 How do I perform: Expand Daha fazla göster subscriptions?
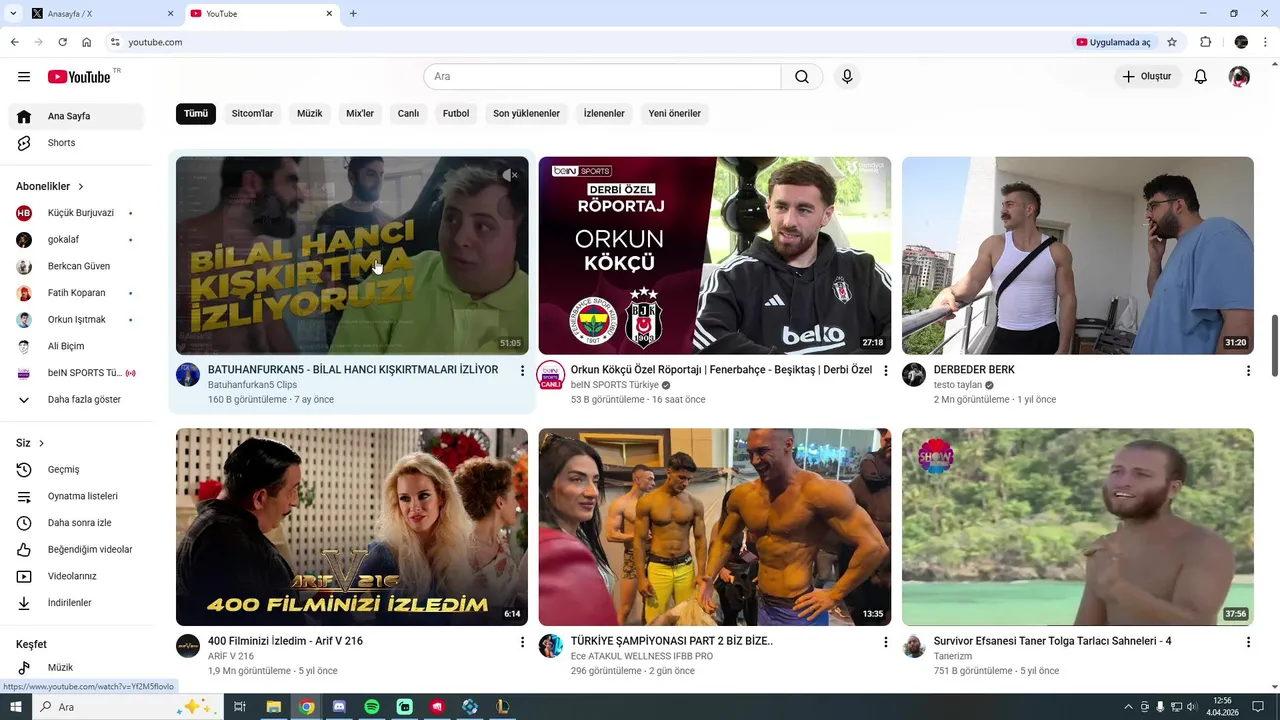[76, 400]
